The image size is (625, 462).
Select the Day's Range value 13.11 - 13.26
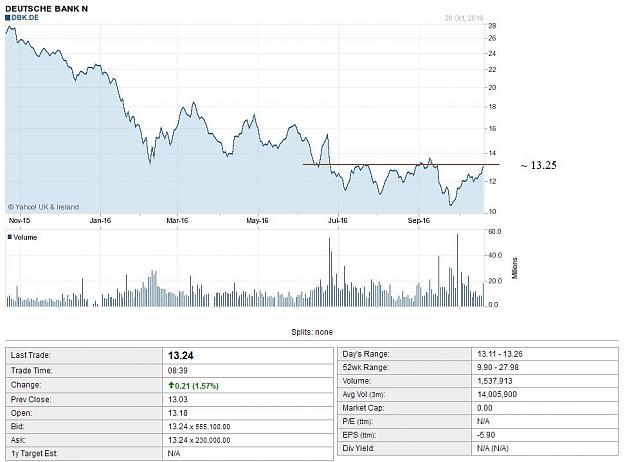[x=499, y=354]
